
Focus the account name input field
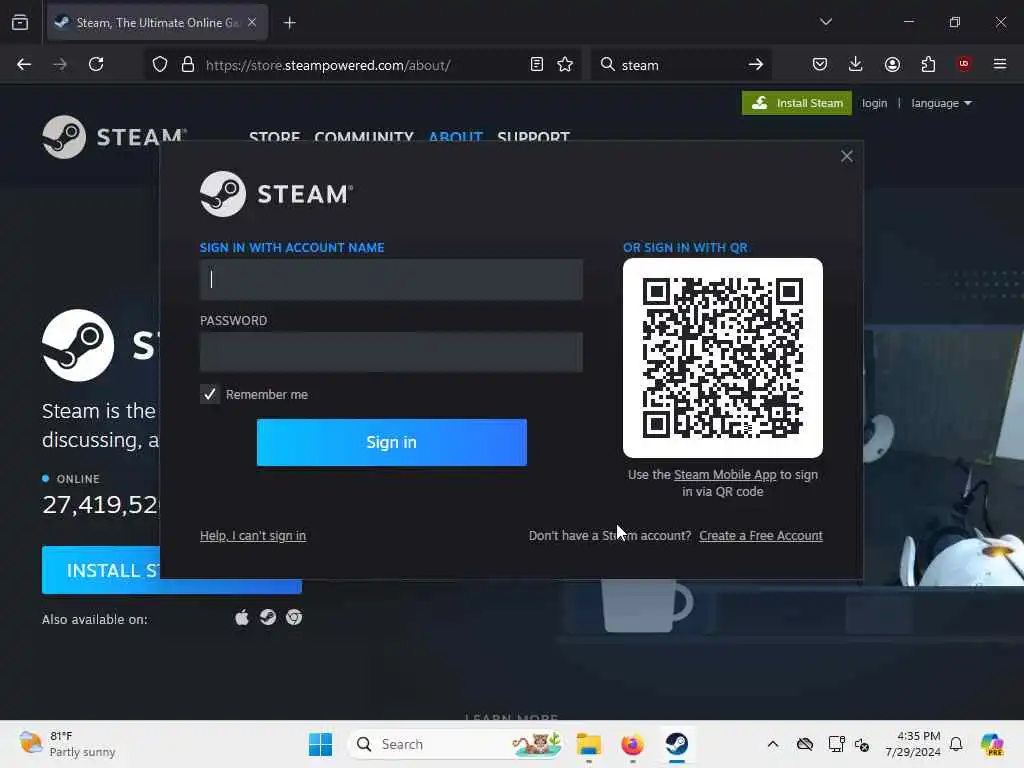[391, 280]
